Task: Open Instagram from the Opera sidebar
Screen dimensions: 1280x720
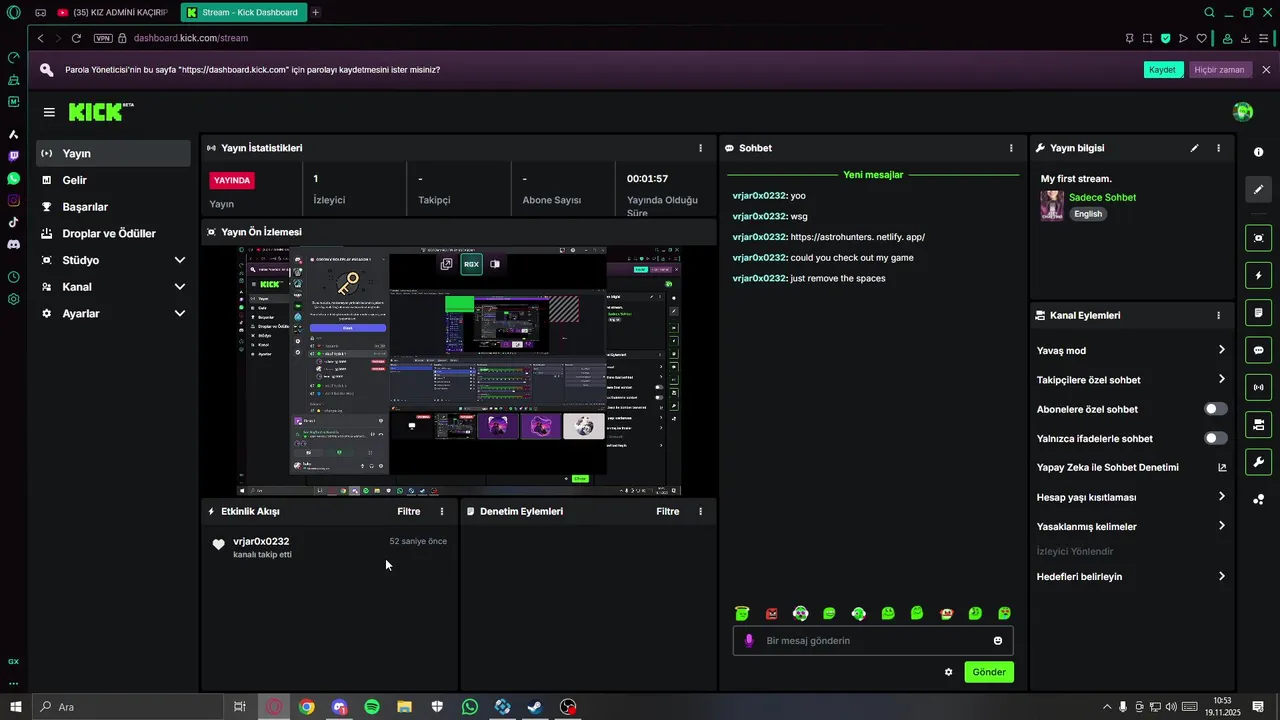Action: [x=13, y=200]
